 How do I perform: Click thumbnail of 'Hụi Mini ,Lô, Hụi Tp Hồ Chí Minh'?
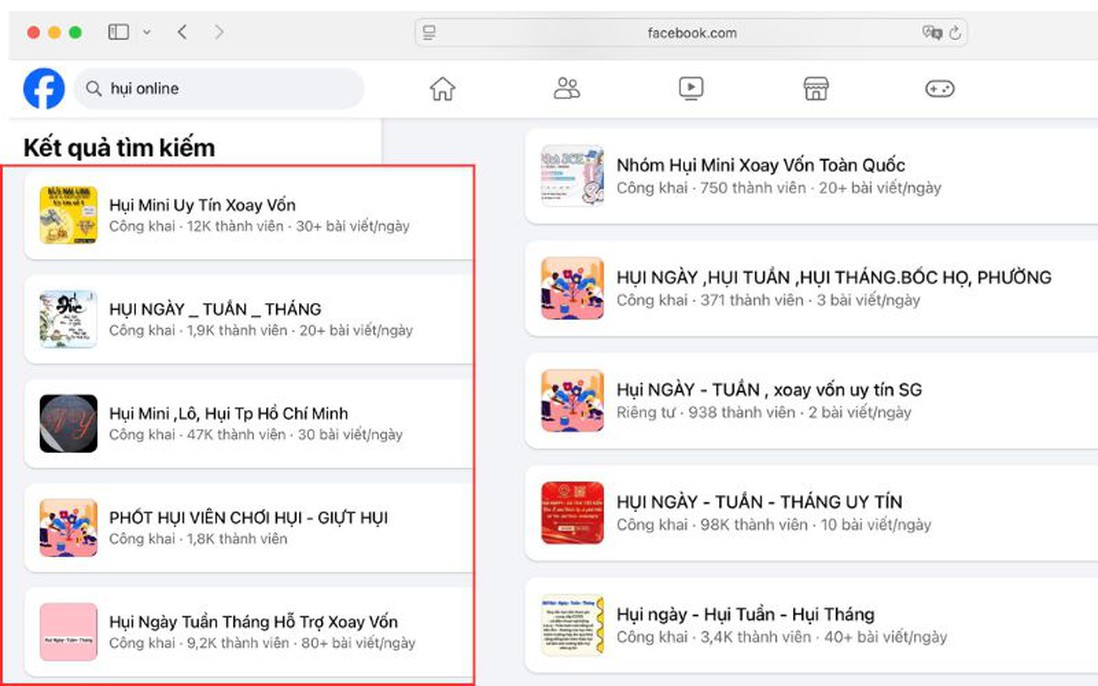(68, 423)
